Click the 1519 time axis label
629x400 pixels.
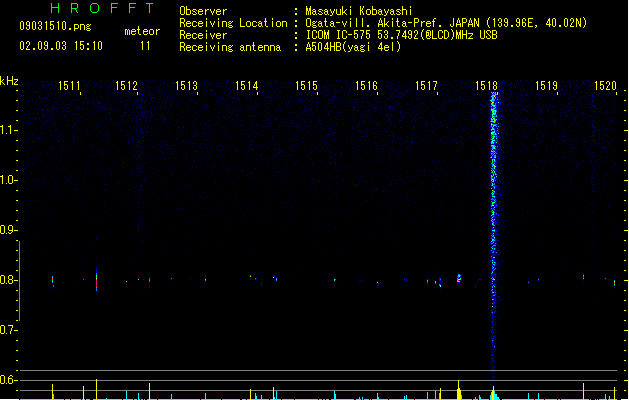point(546,85)
